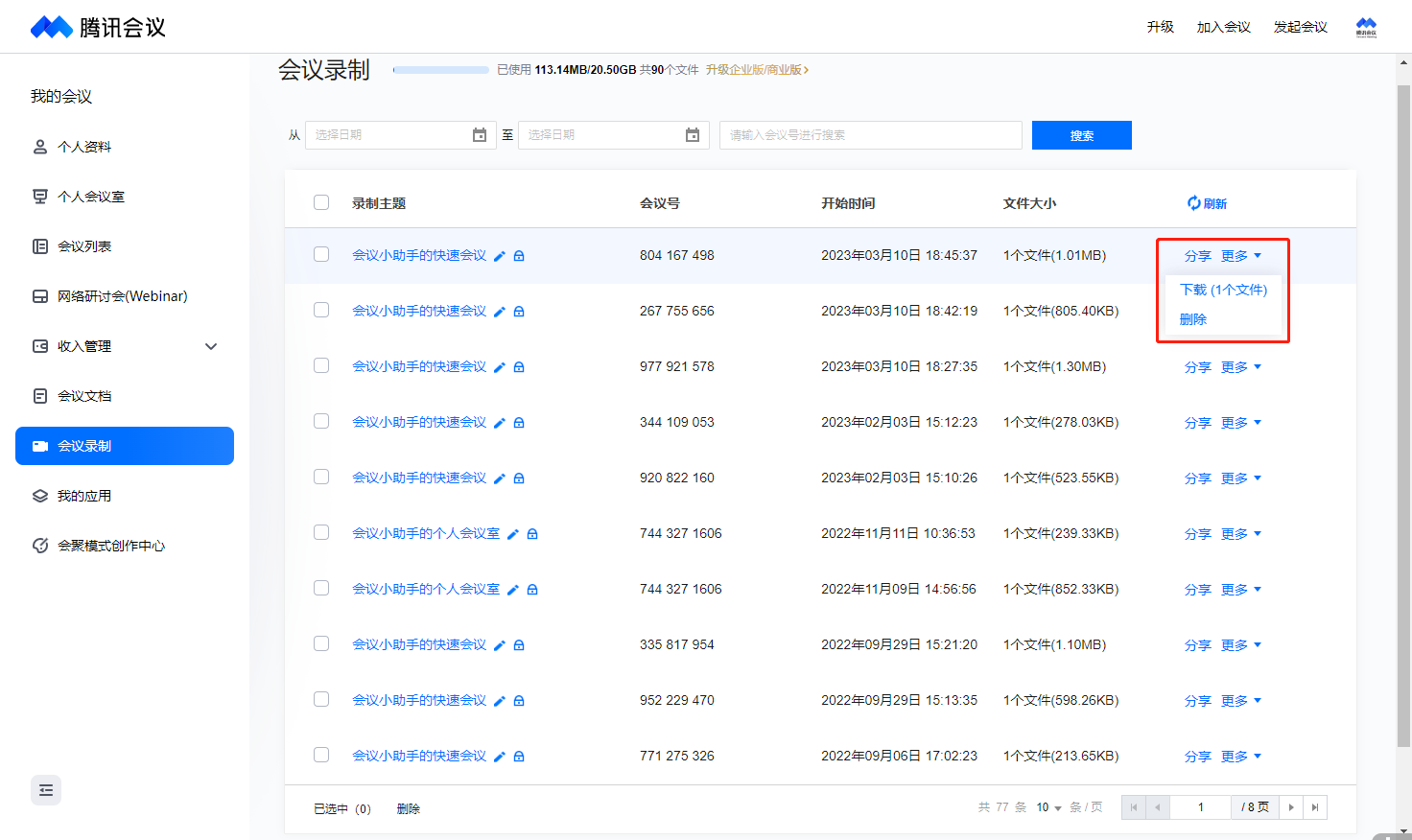
Task: Click the lock icon for meeting 804 167 498
Action: [x=519, y=256]
